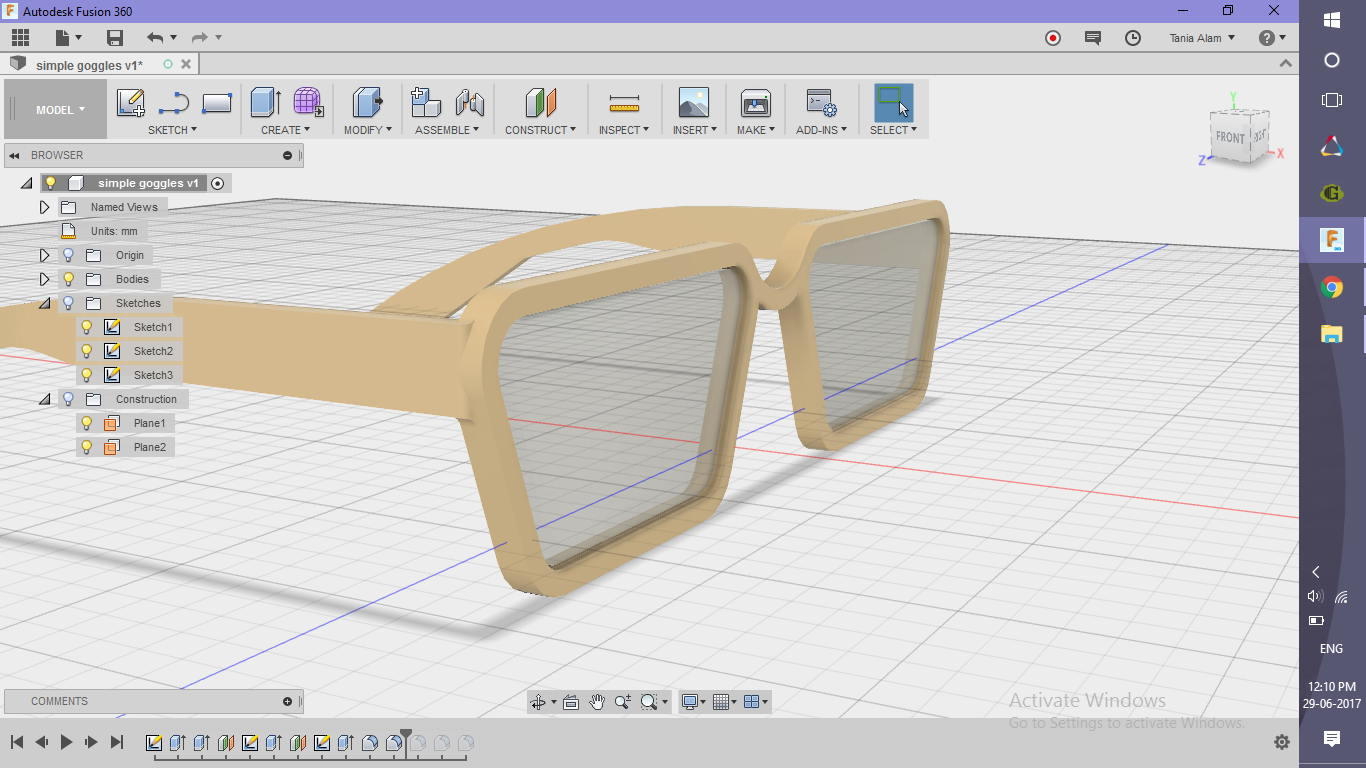The height and width of the screenshot is (768, 1366).
Task: Open the data panel grid icon
Action: click(x=20, y=38)
